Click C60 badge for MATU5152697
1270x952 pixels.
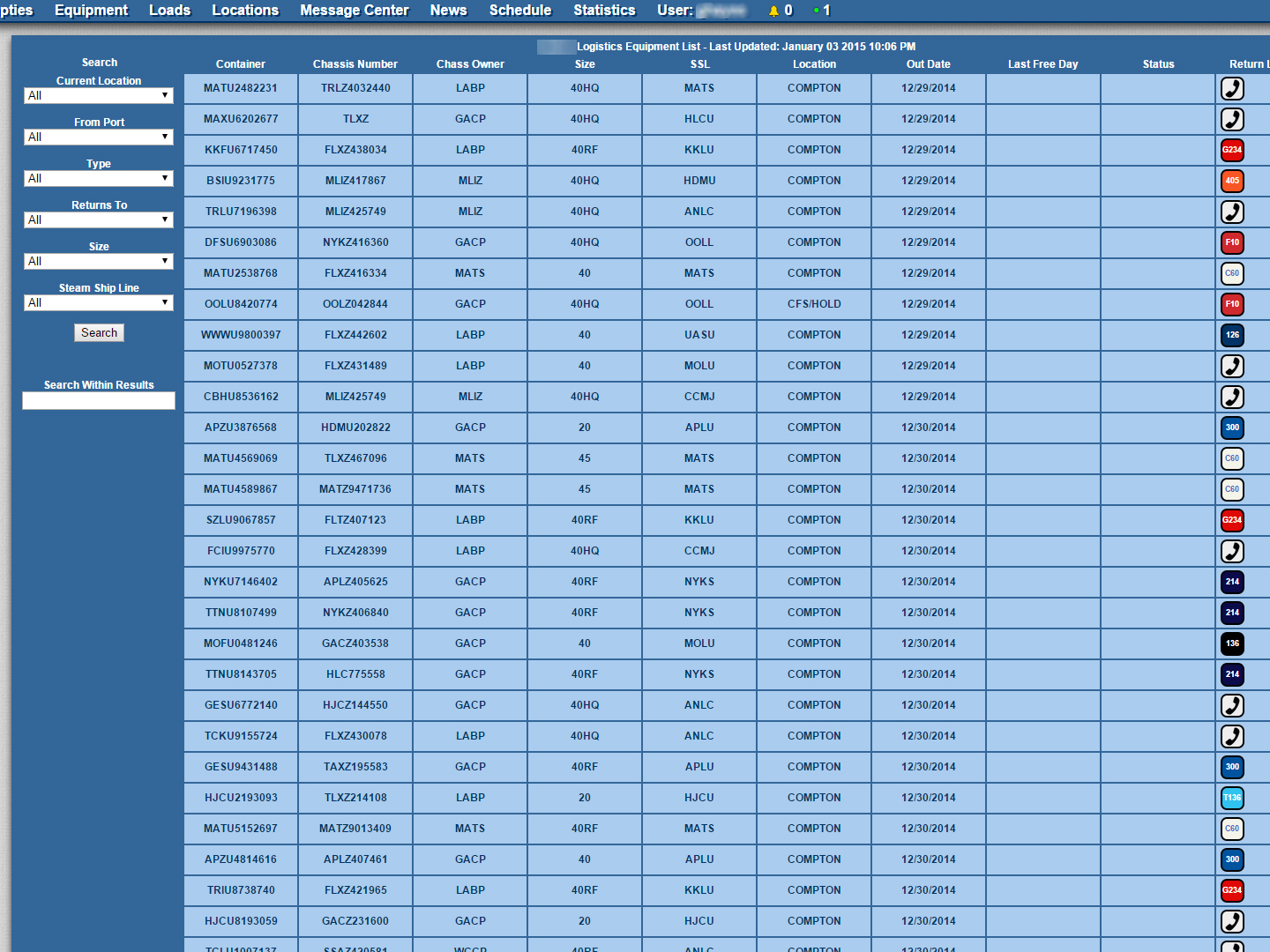click(1232, 829)
